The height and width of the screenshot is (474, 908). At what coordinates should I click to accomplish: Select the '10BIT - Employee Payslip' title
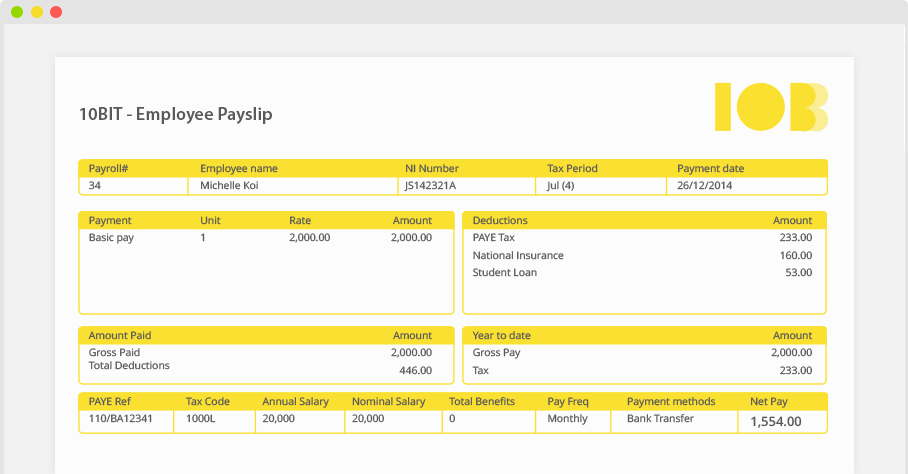tap(175, 114)
